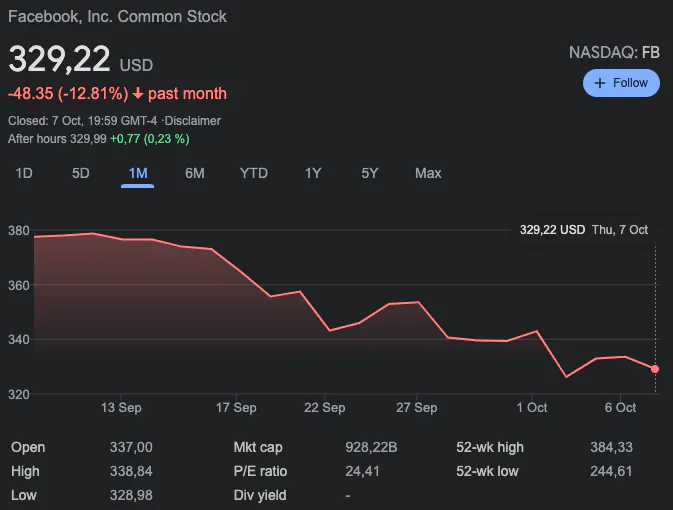Click the Open value 337,00
Image resolution: width=673 pixels, height=510 pixels.
[x=131, y=447]
